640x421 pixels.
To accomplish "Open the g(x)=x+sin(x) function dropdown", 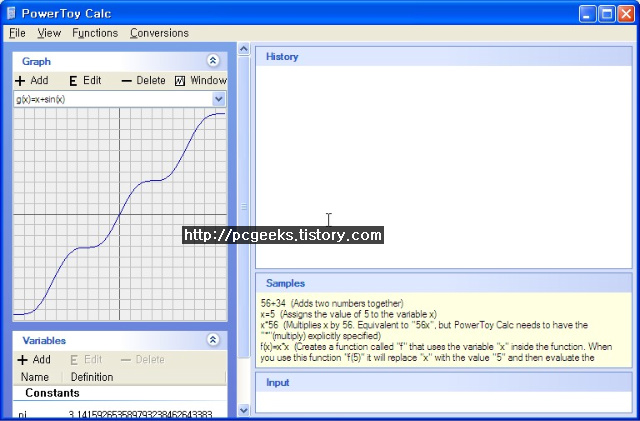I will tap(218, 99).
